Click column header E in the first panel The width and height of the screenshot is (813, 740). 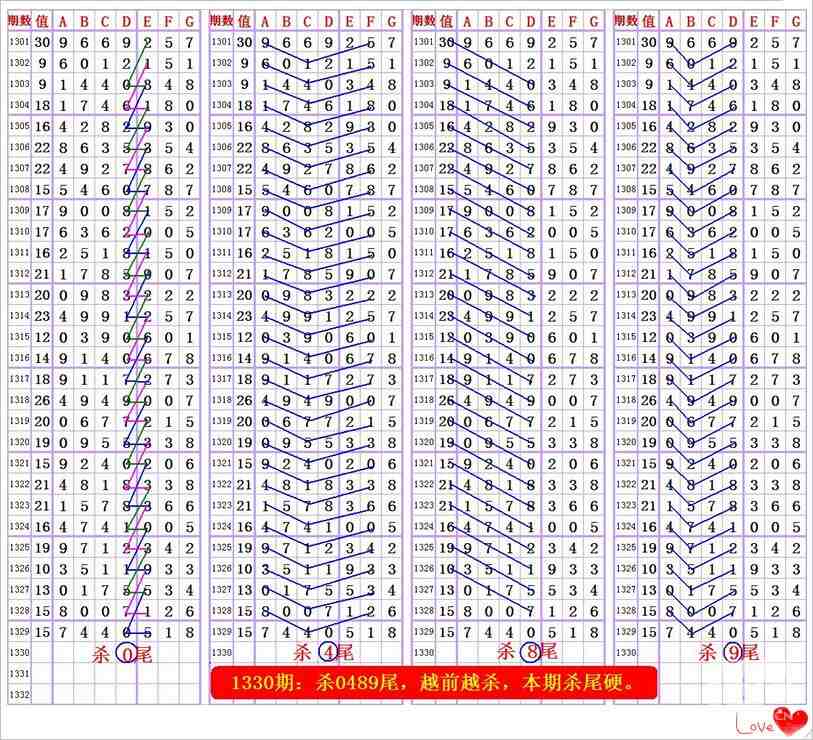147,20
